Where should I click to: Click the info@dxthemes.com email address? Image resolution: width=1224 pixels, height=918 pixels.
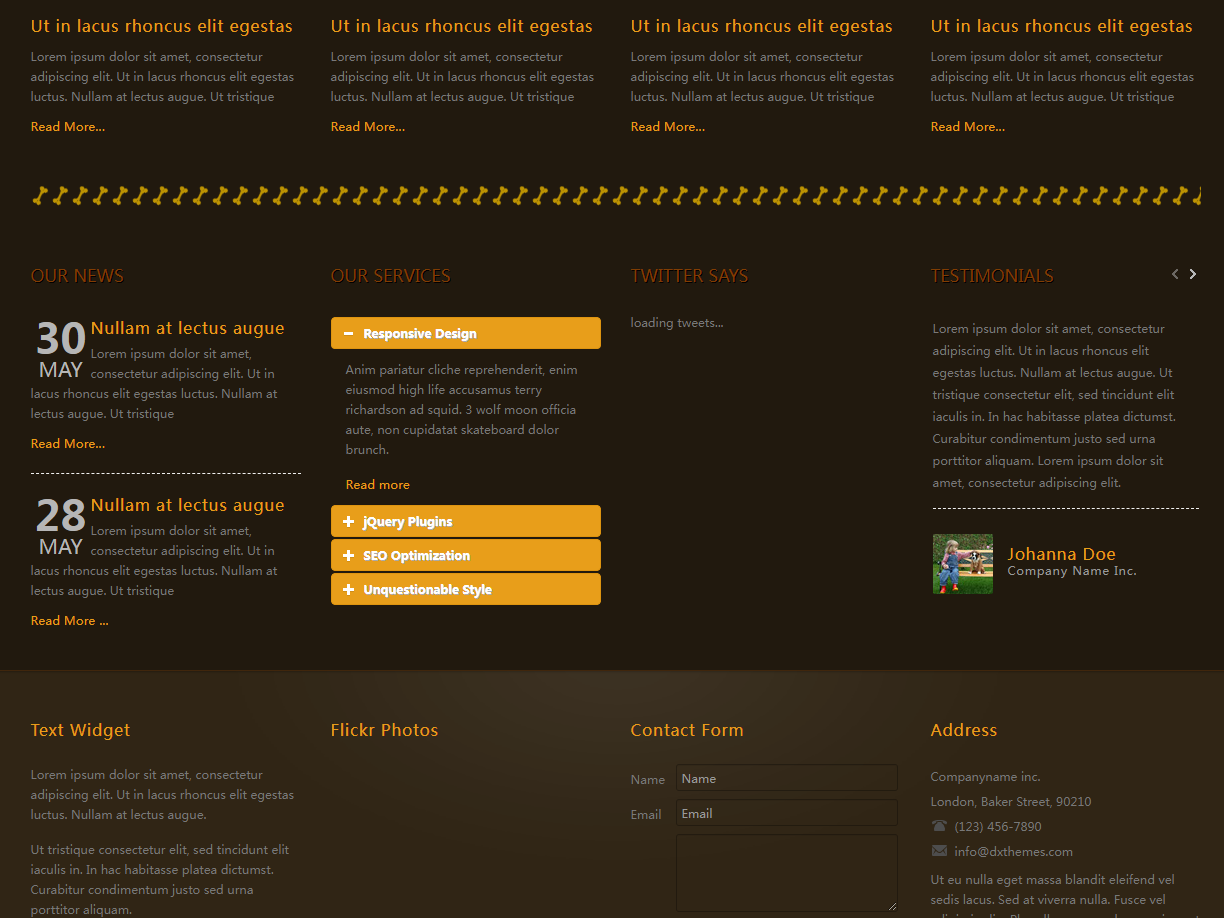pos(1014,852)
